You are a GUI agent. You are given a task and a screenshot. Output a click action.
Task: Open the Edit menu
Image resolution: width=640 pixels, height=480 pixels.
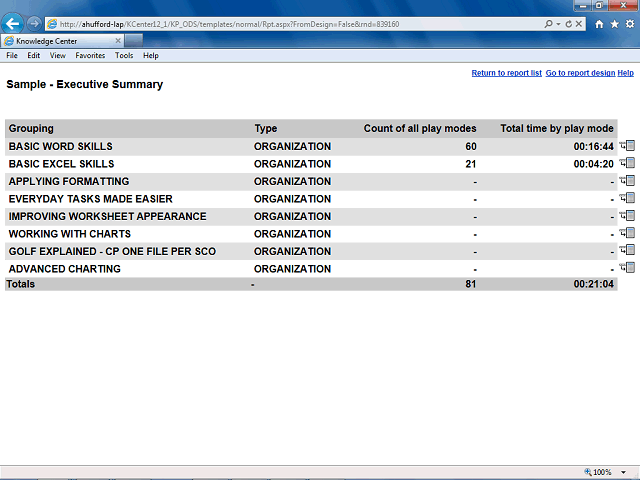coord(33,56)
